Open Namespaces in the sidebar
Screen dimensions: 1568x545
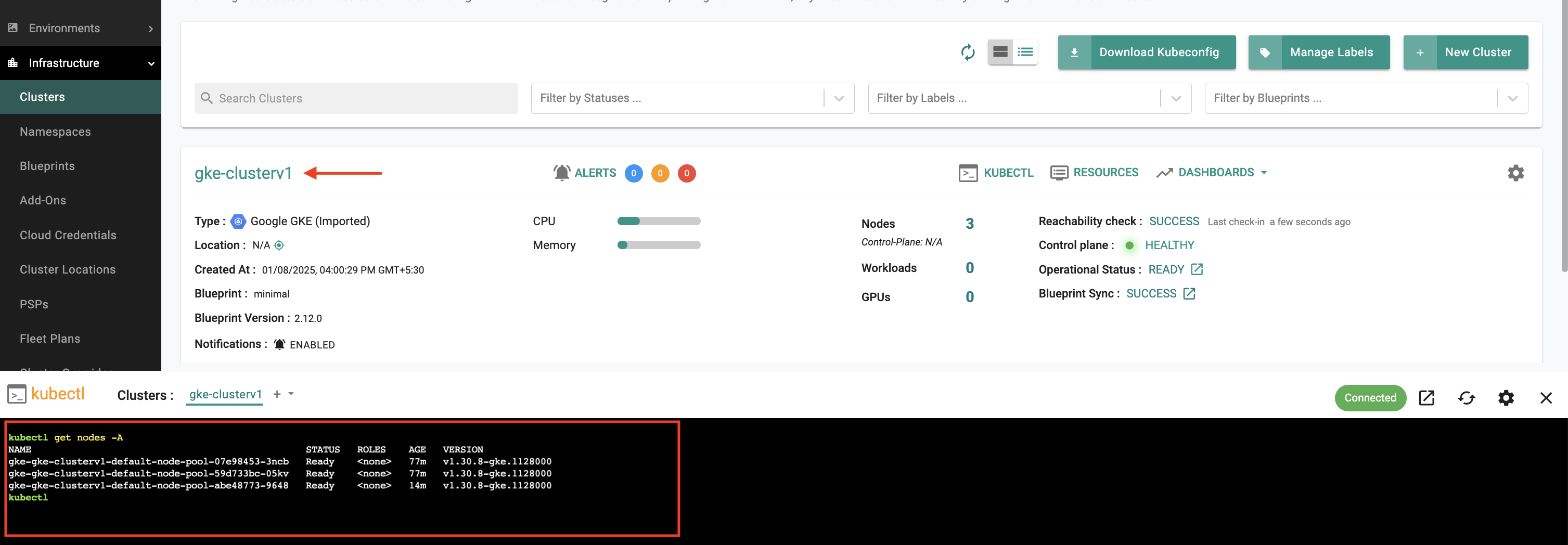pos(55,132)
